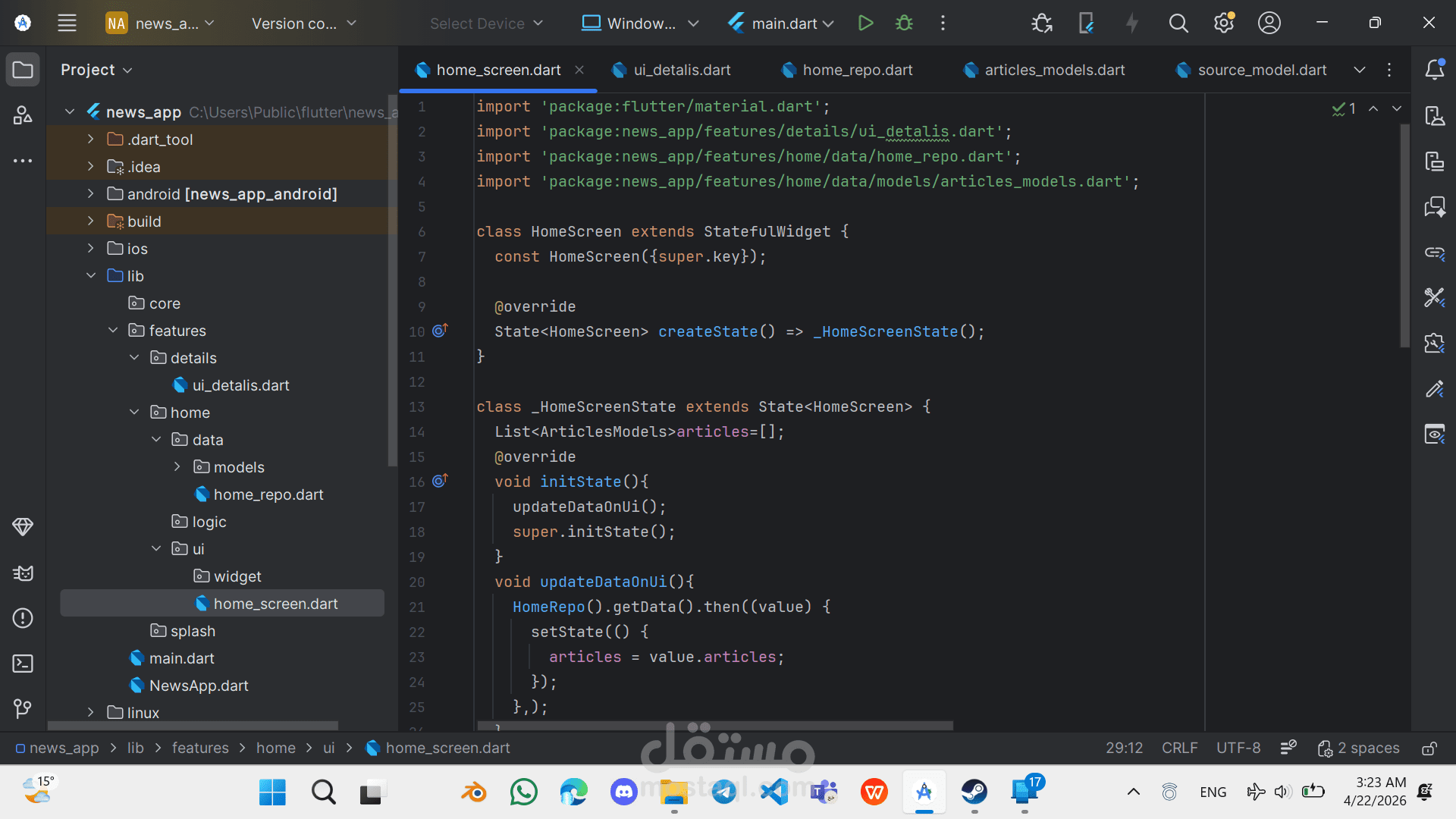Open Visual Studio Code from taskbar
The image size is (1456, 819).
pyautogui.click(x=773, y=792)
